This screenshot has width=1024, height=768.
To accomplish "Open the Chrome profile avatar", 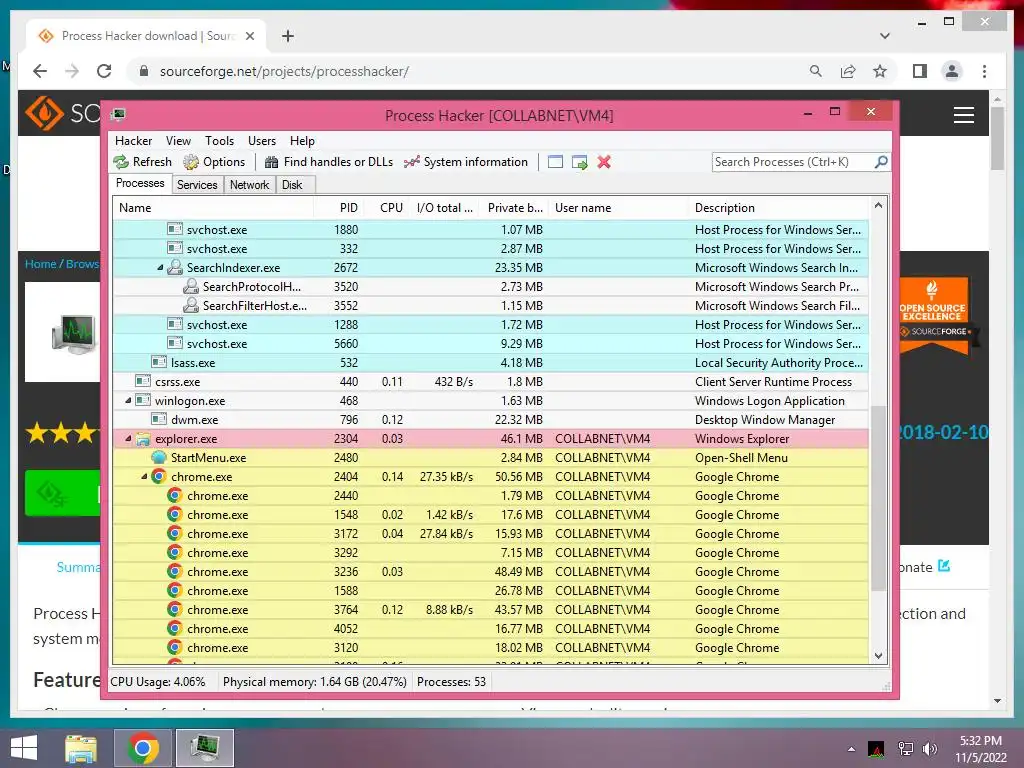I will coord(952,71).
